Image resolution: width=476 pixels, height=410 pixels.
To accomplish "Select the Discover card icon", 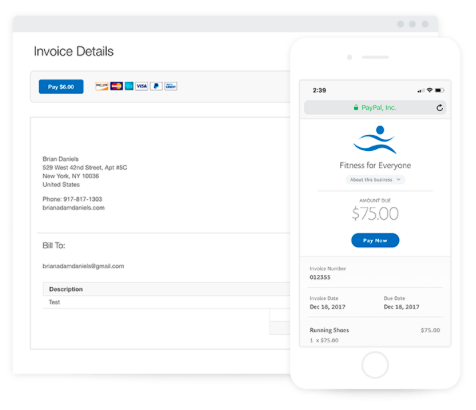I will point(102,86).
